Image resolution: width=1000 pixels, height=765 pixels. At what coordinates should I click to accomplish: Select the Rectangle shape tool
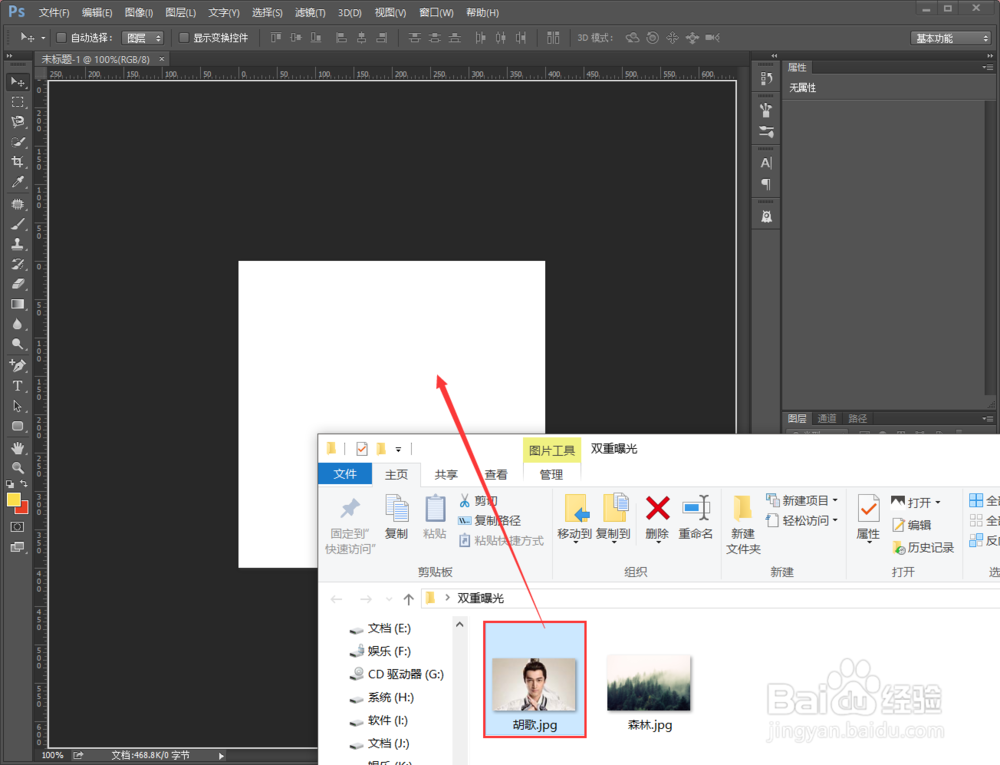[17, 426]
